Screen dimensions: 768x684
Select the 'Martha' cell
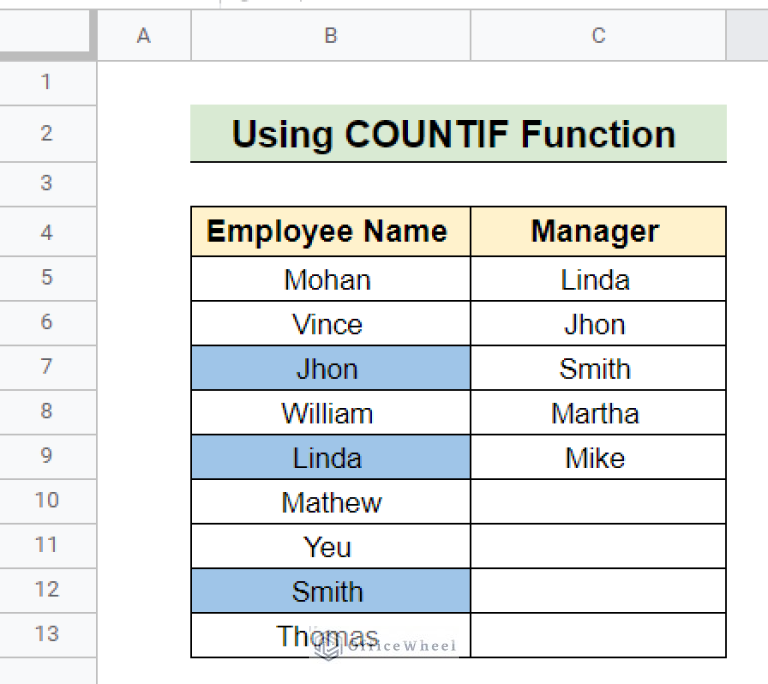pyautogui.click(x=598, y=412)
